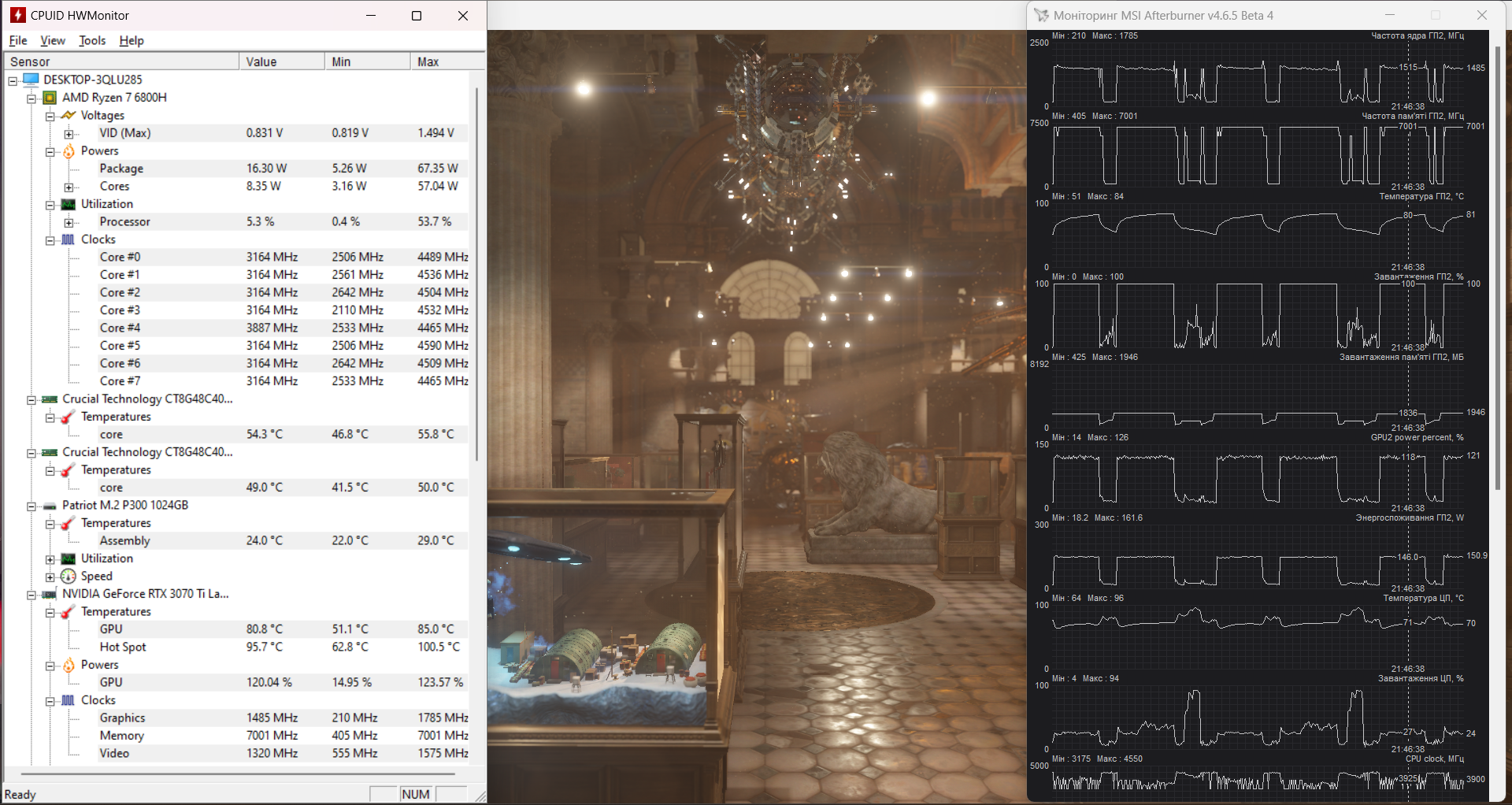Click the computer icon next to DESKTOP-3QLU285
This screenshot has width=1512, height=805.
coord(31,80)
